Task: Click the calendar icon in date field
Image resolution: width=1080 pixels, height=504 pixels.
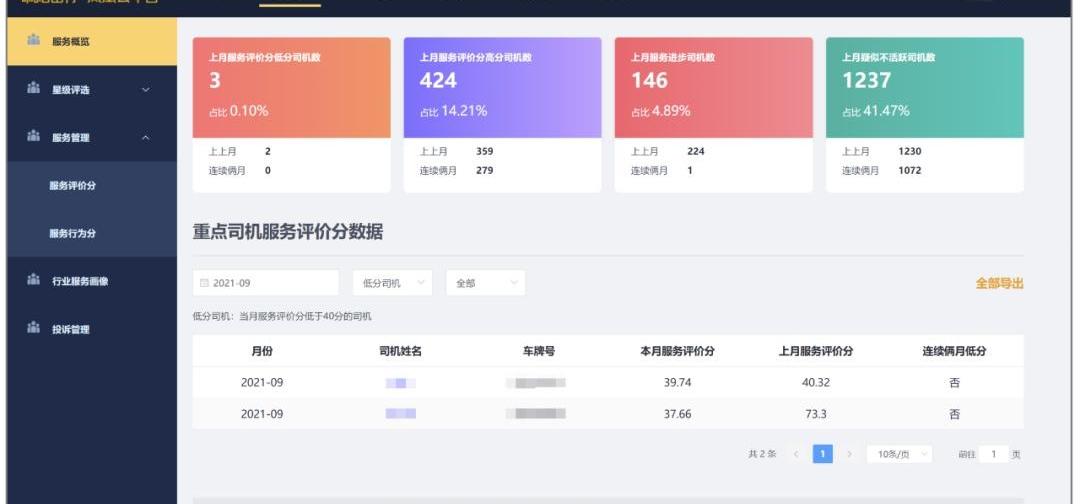Action: point(205,284)
